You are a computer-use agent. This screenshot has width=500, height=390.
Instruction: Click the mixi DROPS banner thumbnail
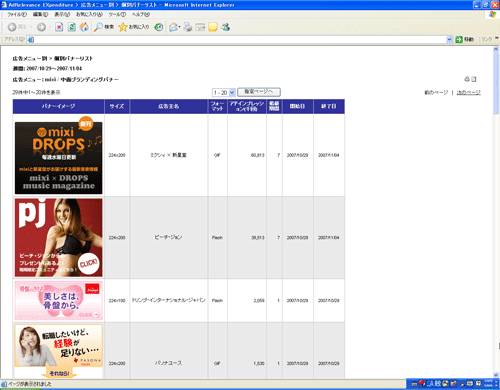click(58, 155)
